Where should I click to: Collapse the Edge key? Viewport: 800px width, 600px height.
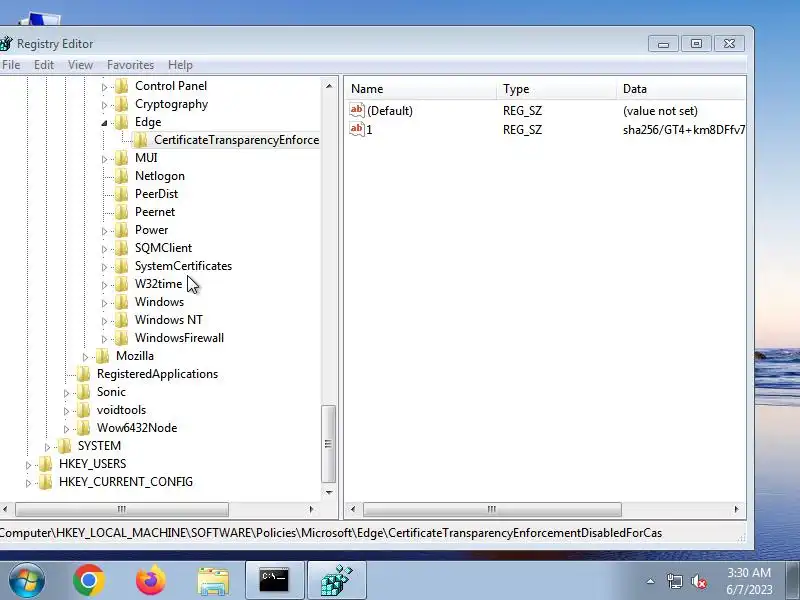pyautogui.click(x=104, y=123)
